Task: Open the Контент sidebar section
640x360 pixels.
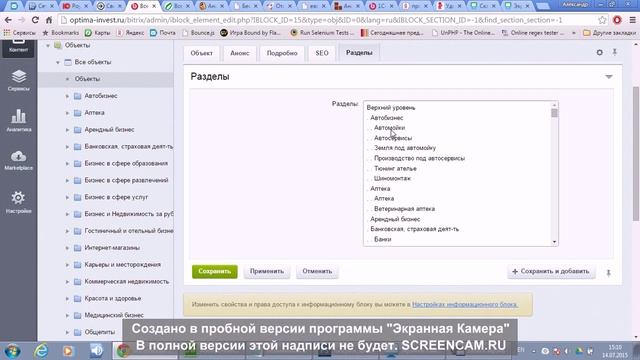Action: [x=18, y=47]
